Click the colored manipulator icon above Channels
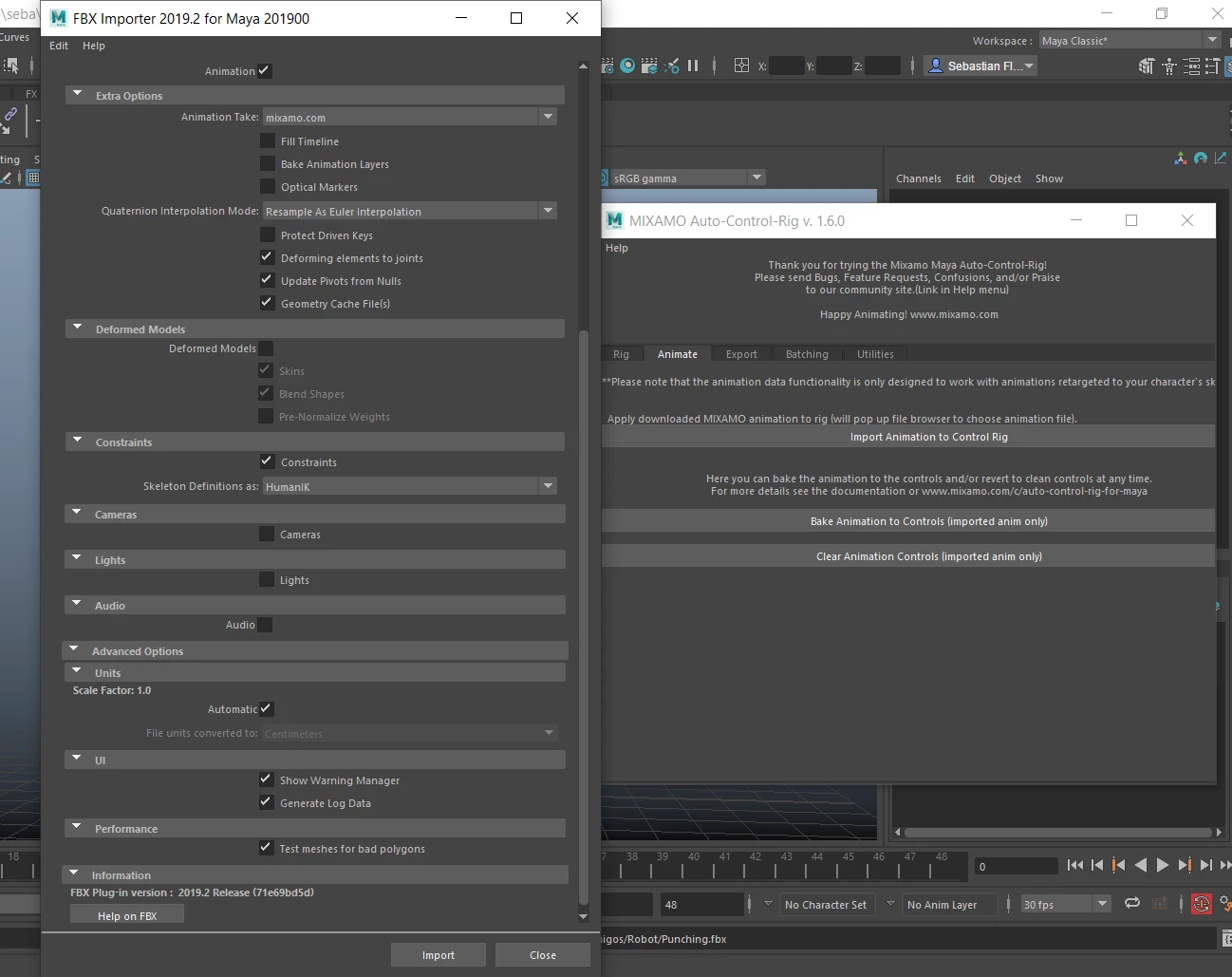This screenshot has height=977, width=1232. point(1181,158)
